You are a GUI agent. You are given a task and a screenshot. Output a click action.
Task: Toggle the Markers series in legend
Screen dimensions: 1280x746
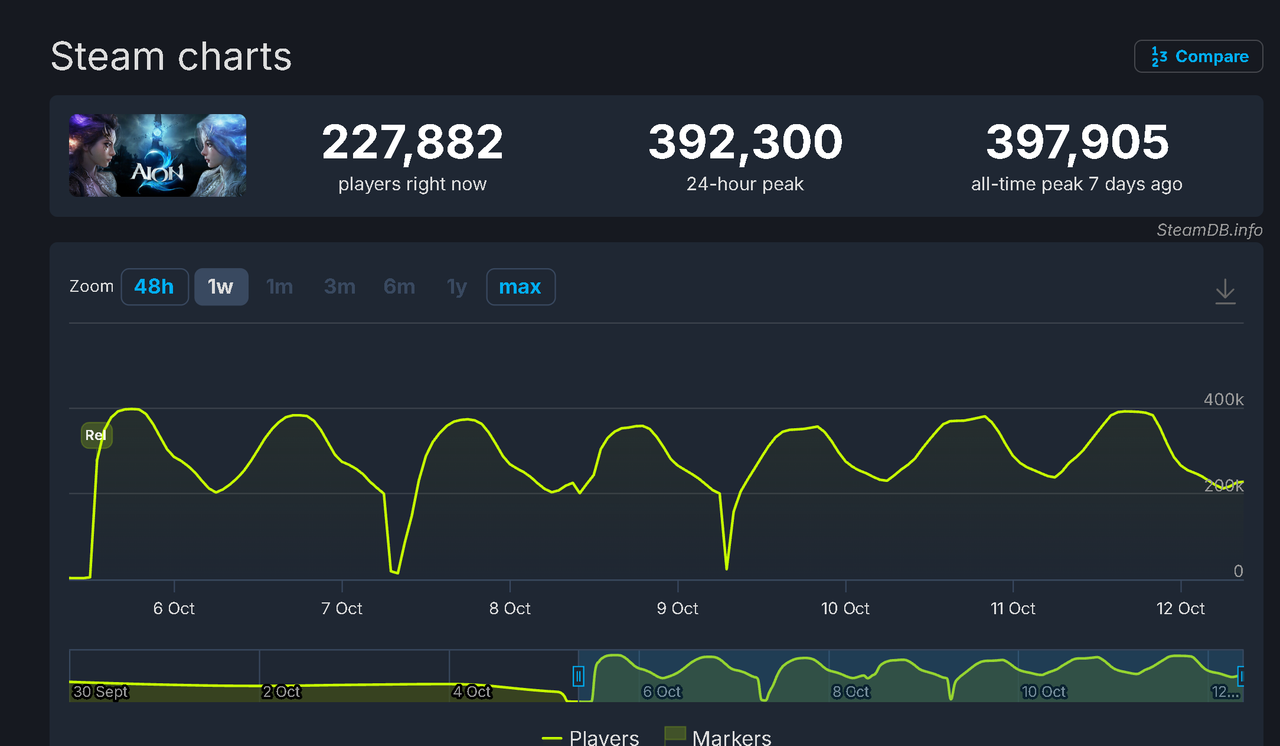(718, 737)
